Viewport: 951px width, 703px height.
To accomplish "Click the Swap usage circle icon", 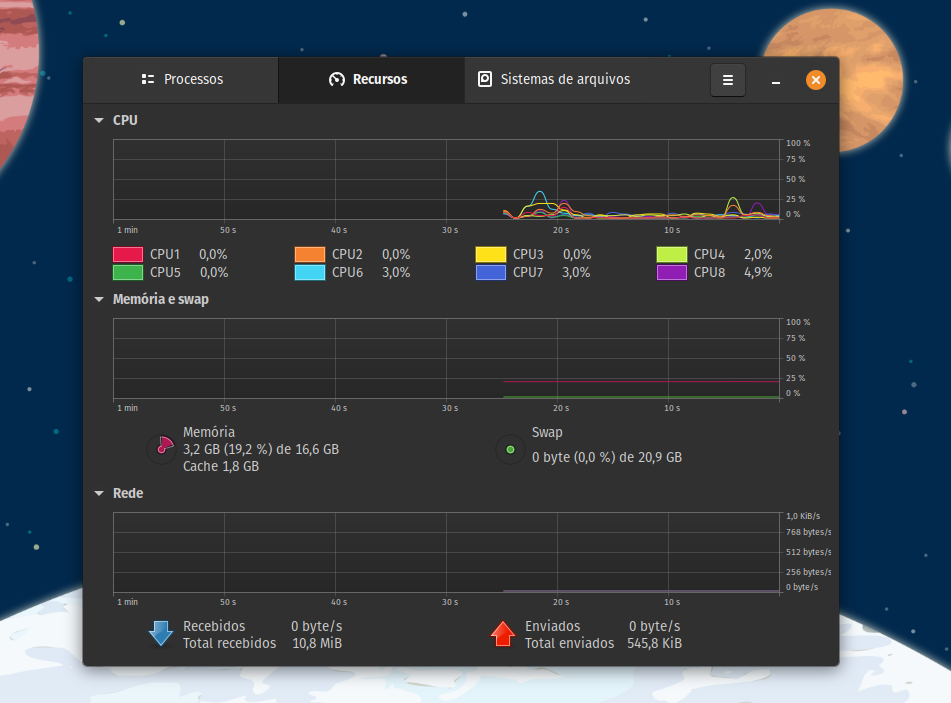I will point(510,449).
